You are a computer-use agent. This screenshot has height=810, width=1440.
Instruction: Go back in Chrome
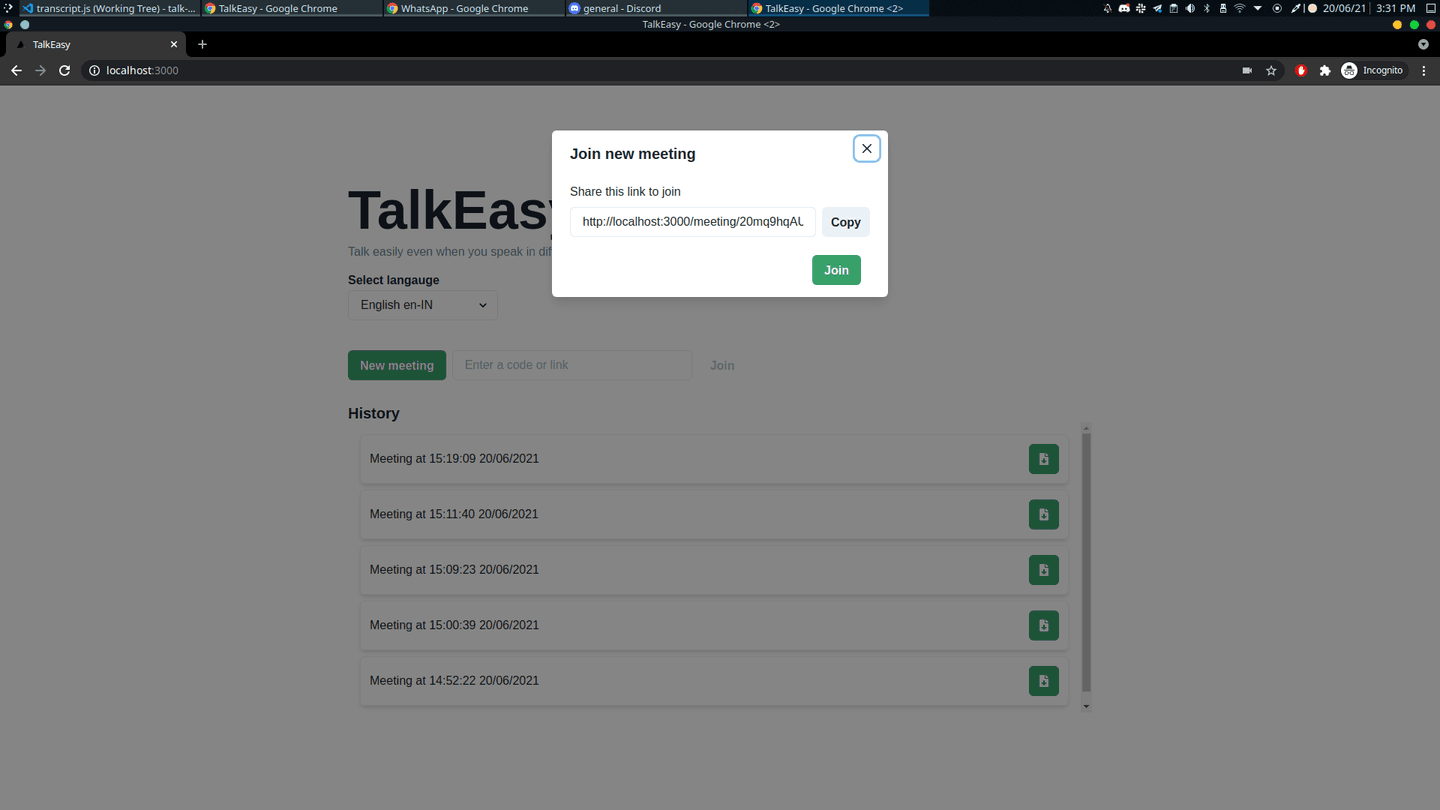point(16,70)
